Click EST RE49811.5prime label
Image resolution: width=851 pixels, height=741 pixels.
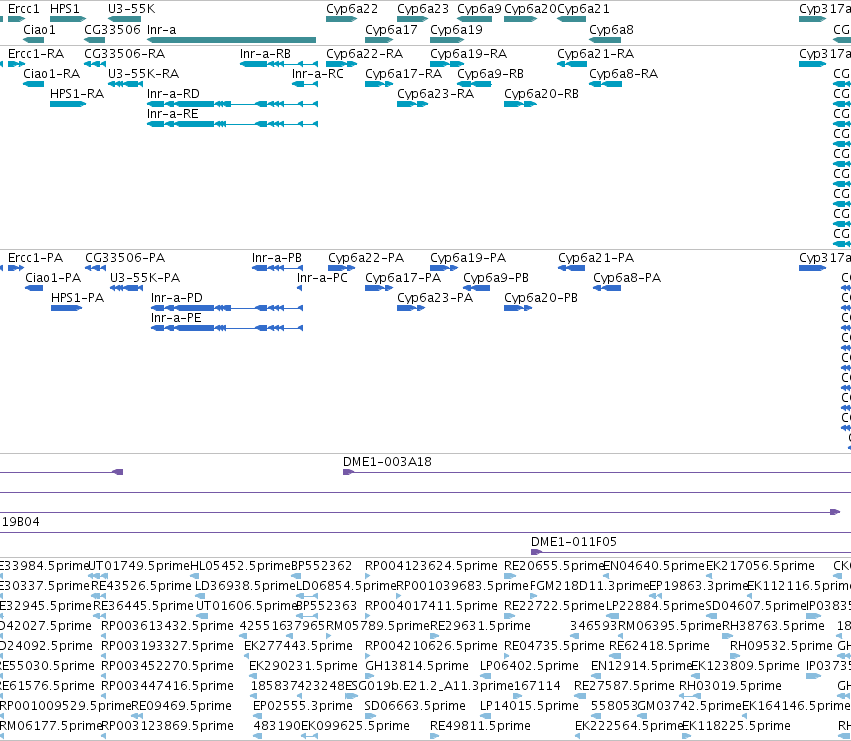pyautogui.click(x=480, y=726)
